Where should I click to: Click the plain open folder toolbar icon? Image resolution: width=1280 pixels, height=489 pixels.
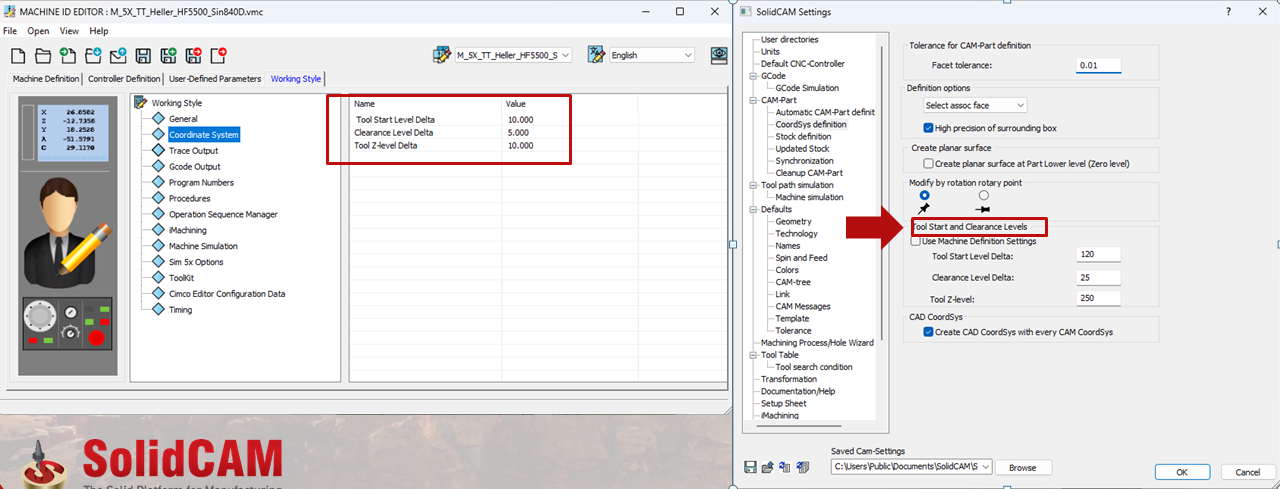42,56
